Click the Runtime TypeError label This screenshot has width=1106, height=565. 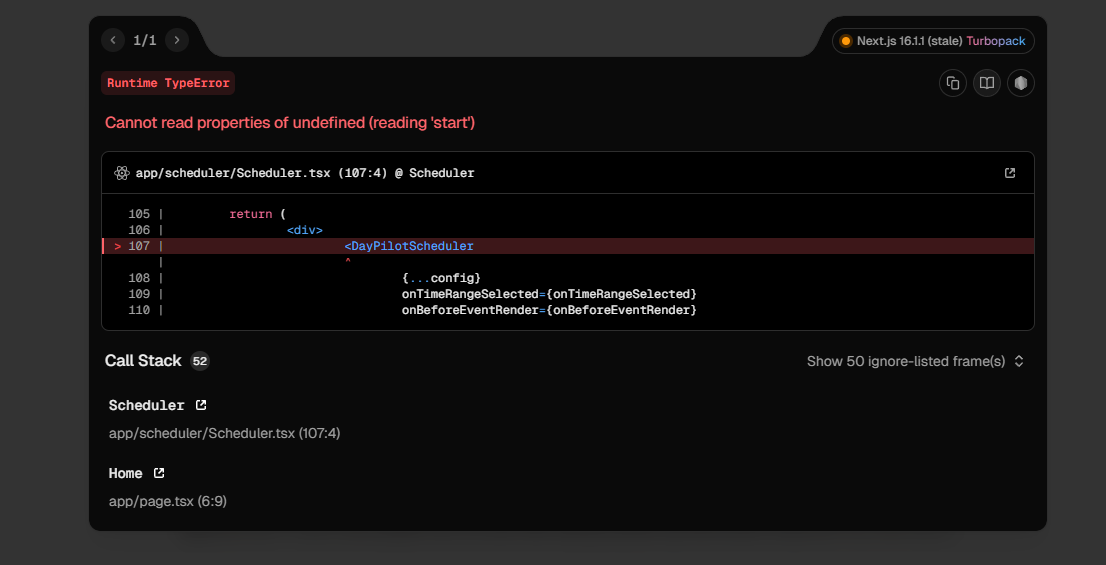click(x=168, y=83)
